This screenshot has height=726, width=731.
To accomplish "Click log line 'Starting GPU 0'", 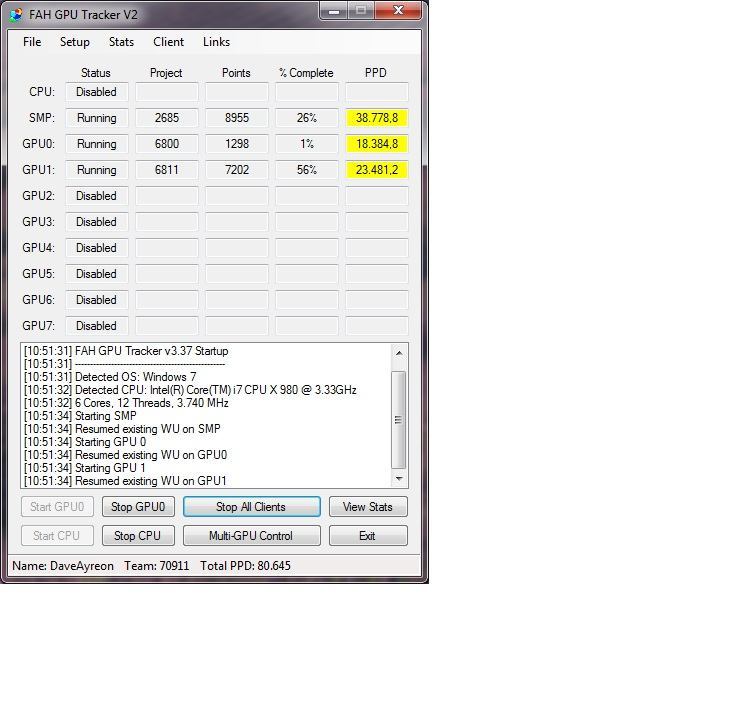I will point(85,442).
